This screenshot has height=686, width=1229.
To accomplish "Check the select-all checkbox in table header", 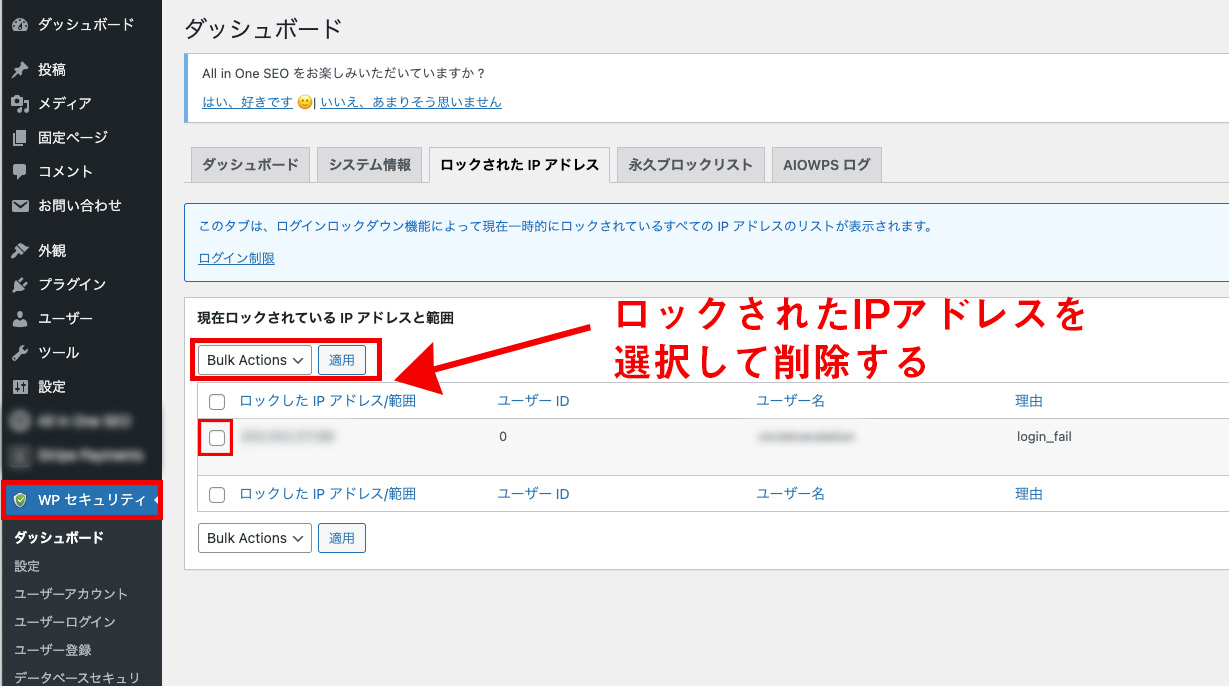I will 216,400.
